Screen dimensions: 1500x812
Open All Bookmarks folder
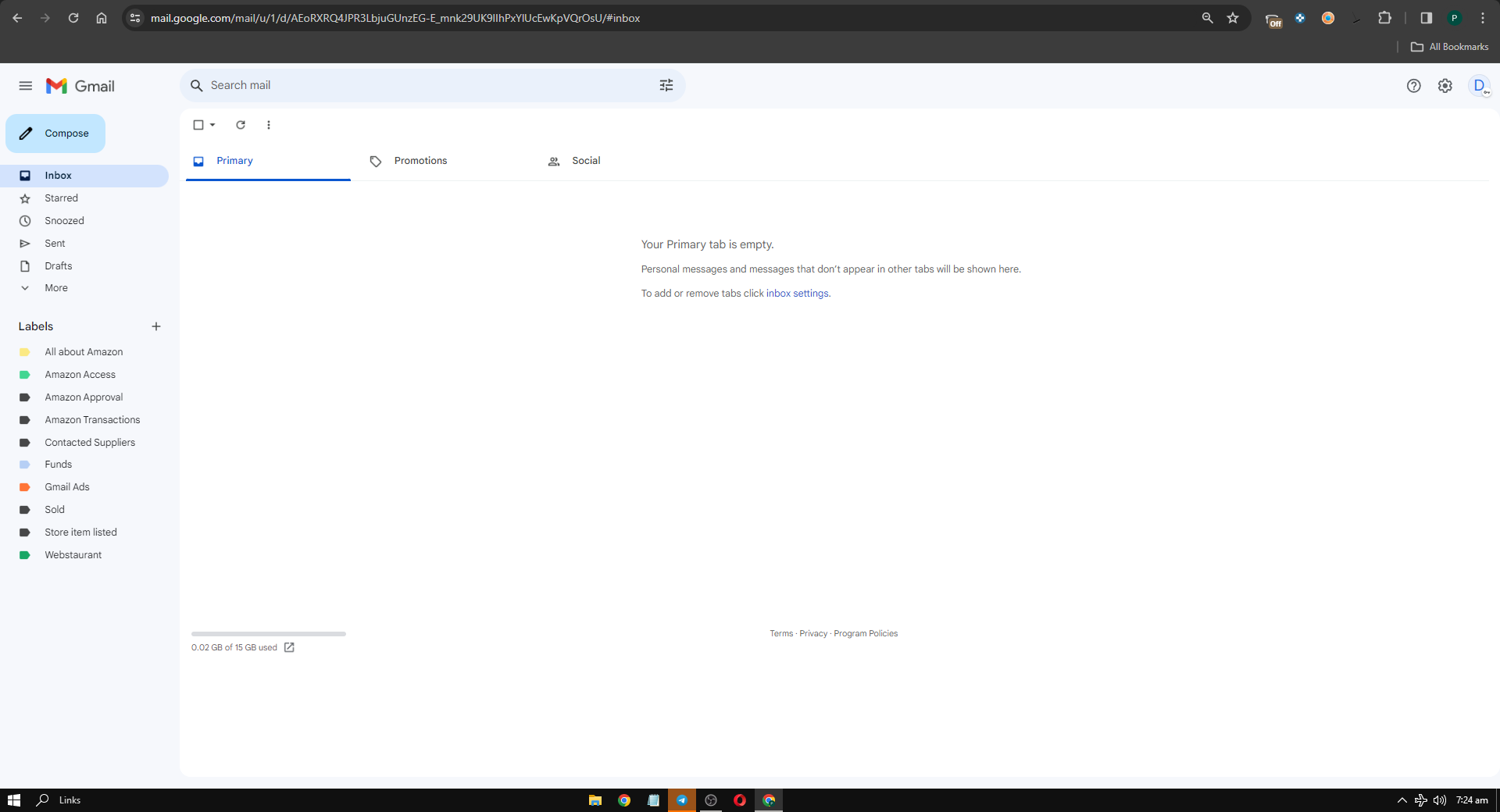pos(1450,47)
